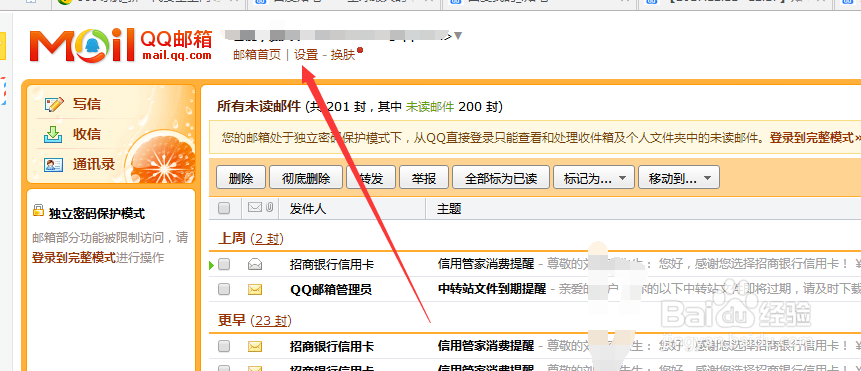Open the 标记为... dropdown
861x371 pixels.
coord(594,178)
